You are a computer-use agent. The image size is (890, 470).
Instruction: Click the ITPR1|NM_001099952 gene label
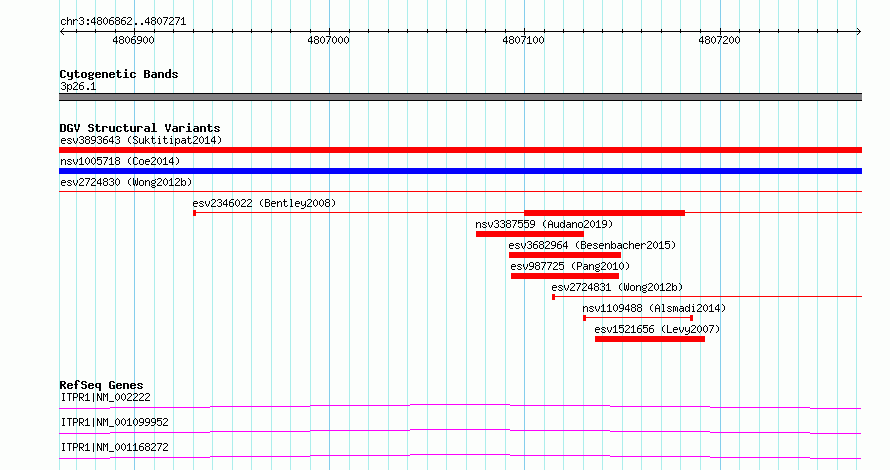click(114, 422)
